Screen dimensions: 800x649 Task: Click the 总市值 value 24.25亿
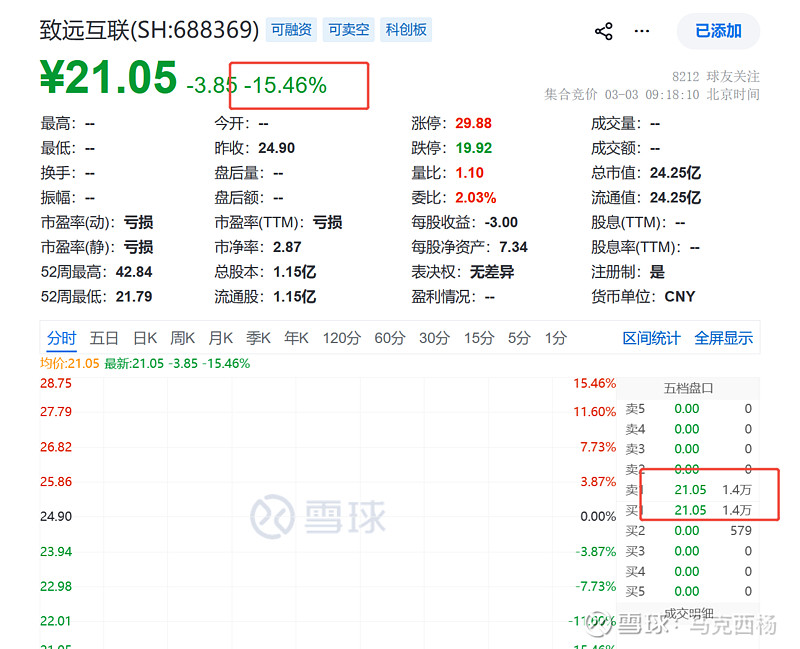pyautogui.click(x=675, y=173)
